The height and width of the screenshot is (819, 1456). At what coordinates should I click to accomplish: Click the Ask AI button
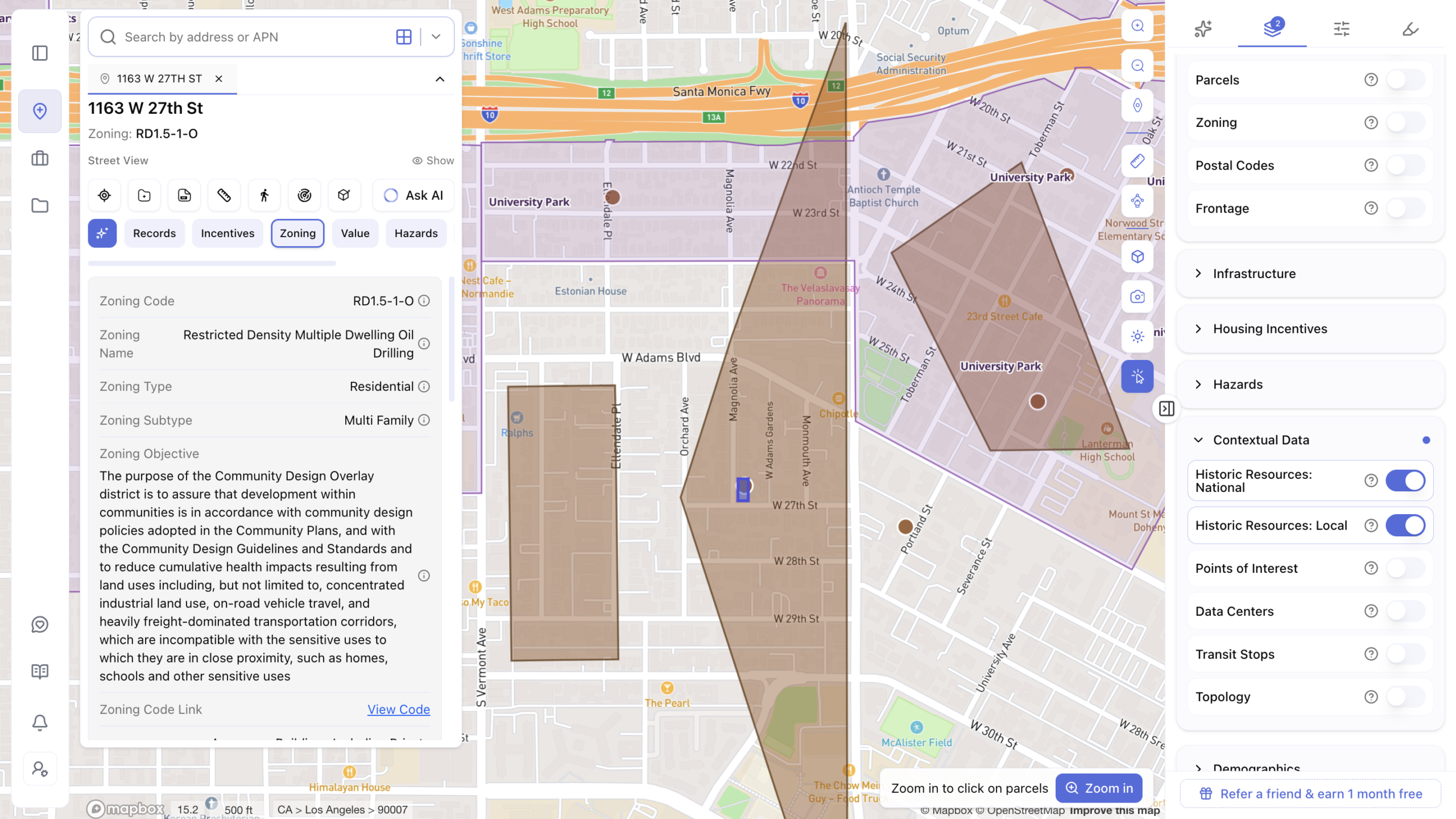pos(413,195)
